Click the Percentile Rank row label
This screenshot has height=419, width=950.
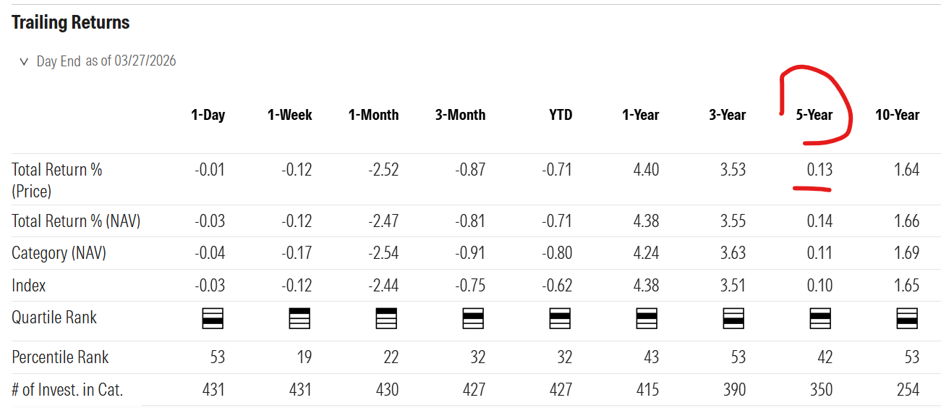[x=60, y=357]
